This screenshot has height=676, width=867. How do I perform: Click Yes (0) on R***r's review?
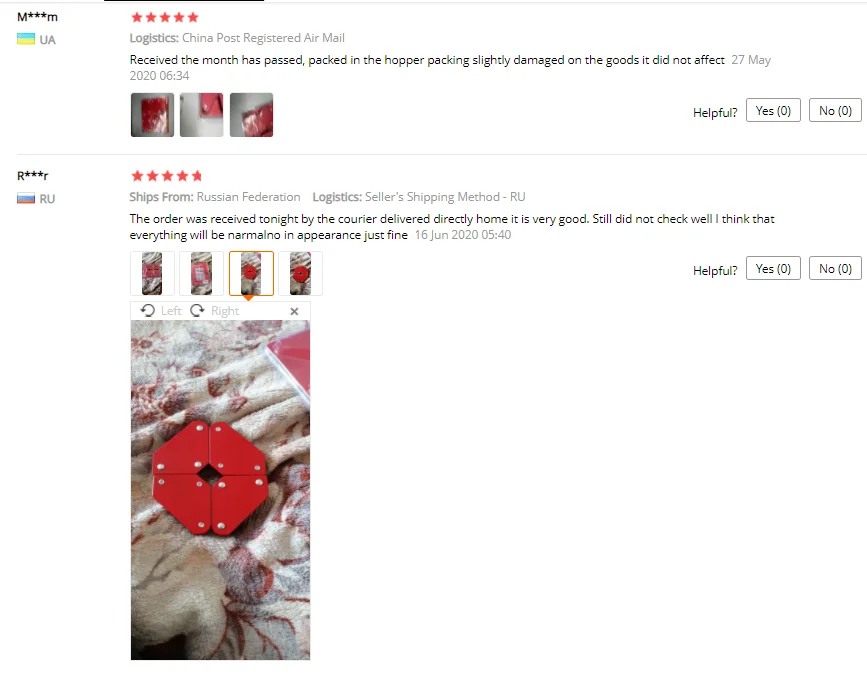point(773,268)
